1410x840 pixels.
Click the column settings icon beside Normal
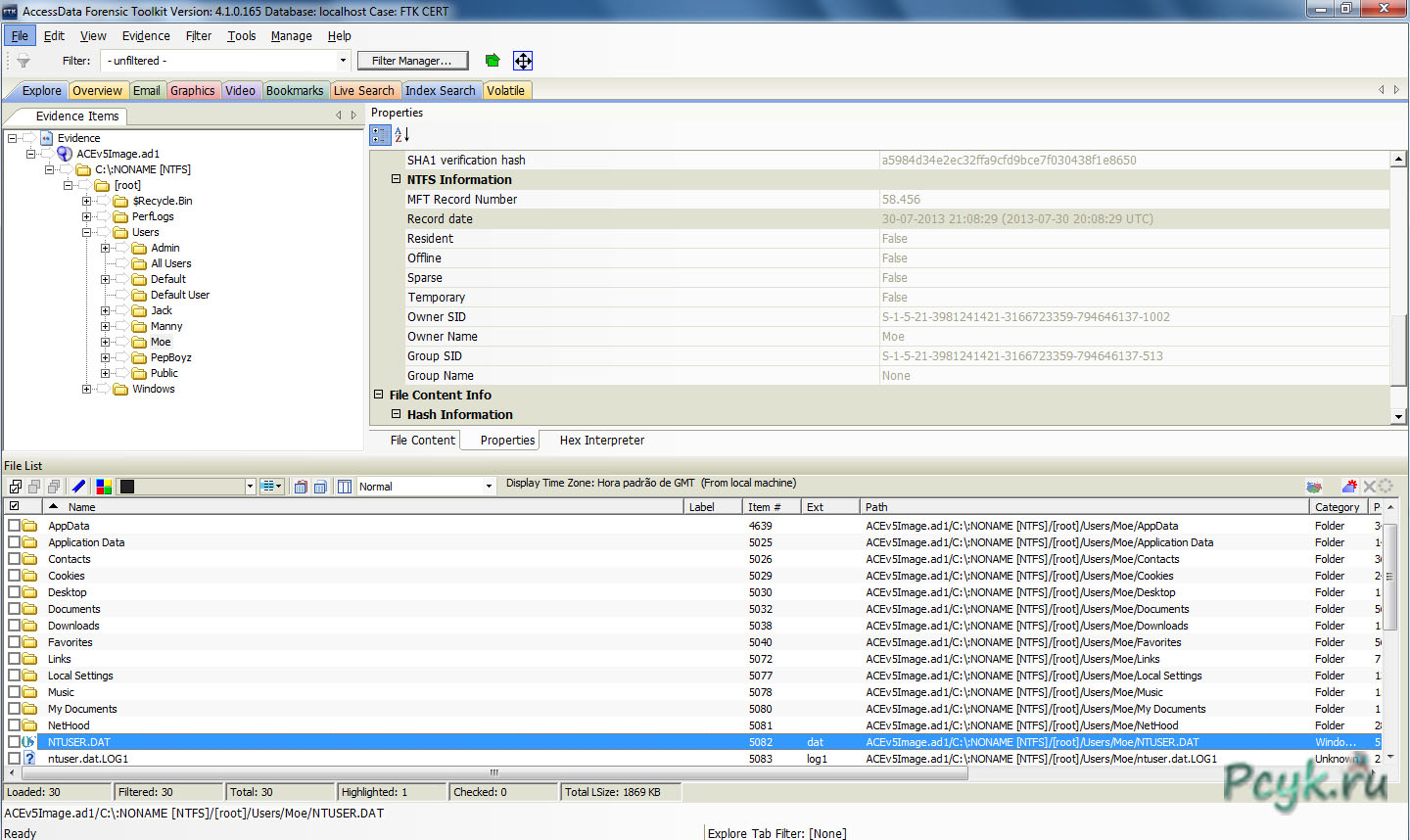point(345,487)
